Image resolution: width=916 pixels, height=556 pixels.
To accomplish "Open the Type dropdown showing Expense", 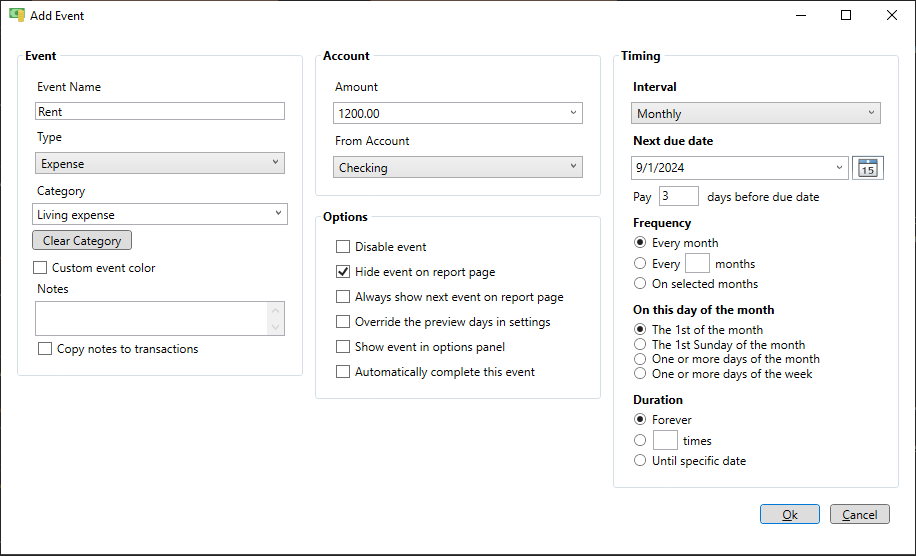I will (x=159, y=163).
